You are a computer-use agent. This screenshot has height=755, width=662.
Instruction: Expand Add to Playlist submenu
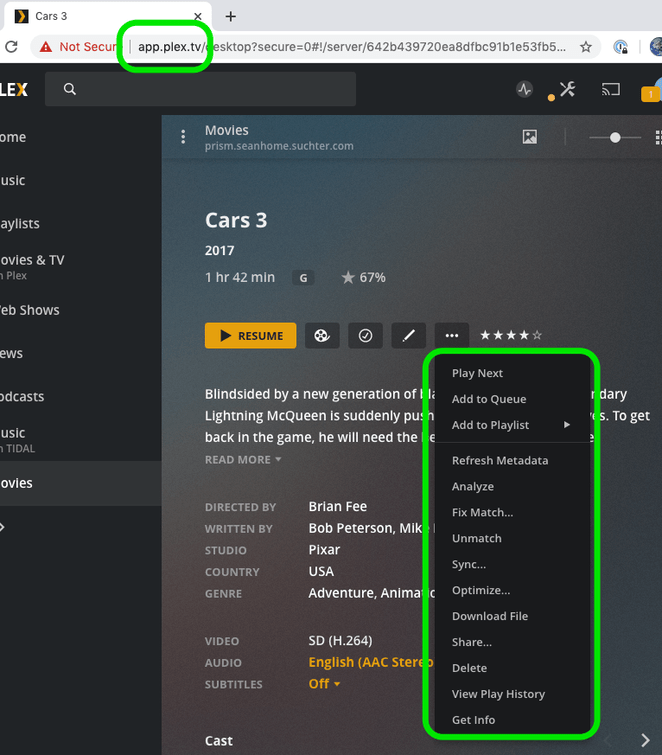(x=512, y=425)
